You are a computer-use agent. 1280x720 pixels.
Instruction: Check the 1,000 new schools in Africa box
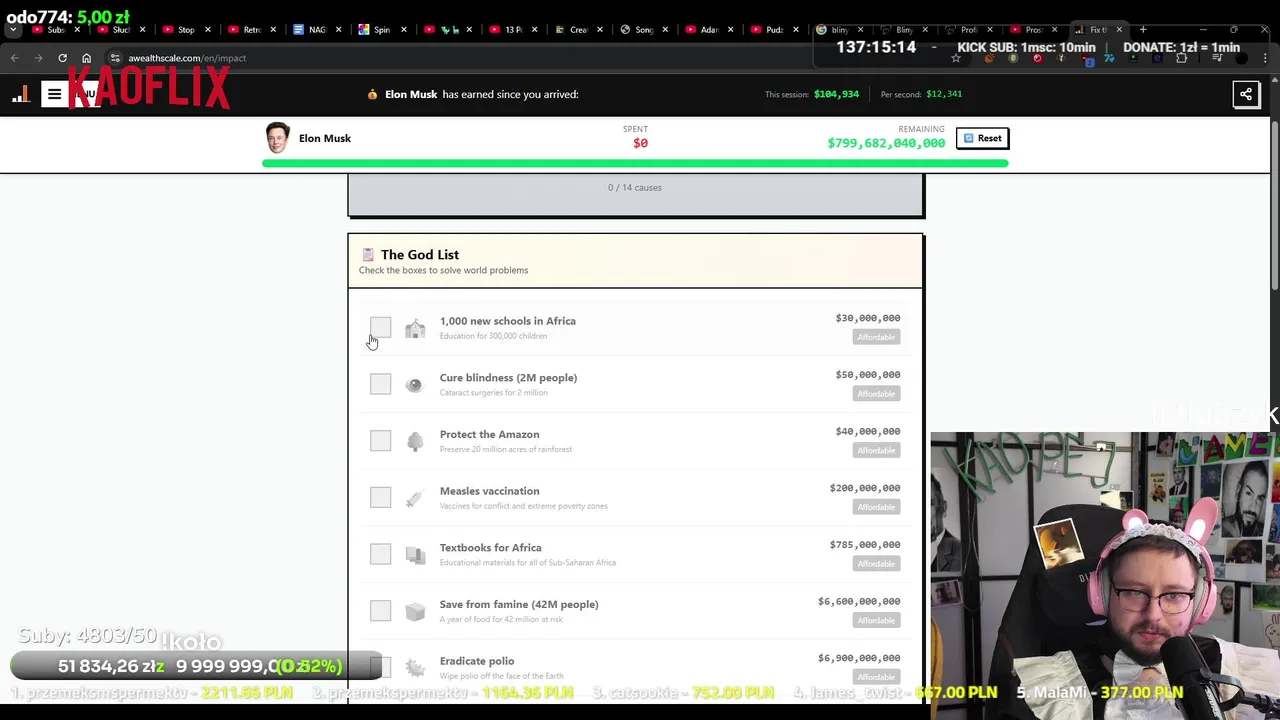pyautogui.click(x=380, y=328)
